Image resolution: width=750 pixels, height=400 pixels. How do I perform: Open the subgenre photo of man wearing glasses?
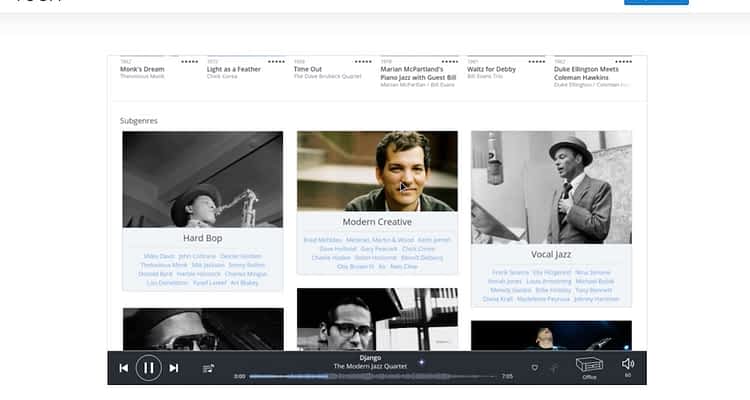click(377, 319)
